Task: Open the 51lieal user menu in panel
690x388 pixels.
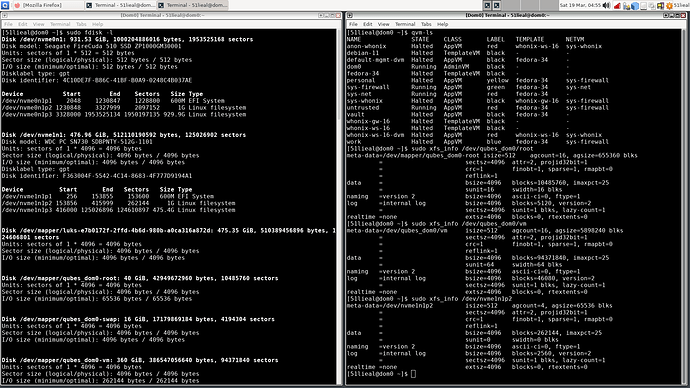Action: (x=682, y=5)
